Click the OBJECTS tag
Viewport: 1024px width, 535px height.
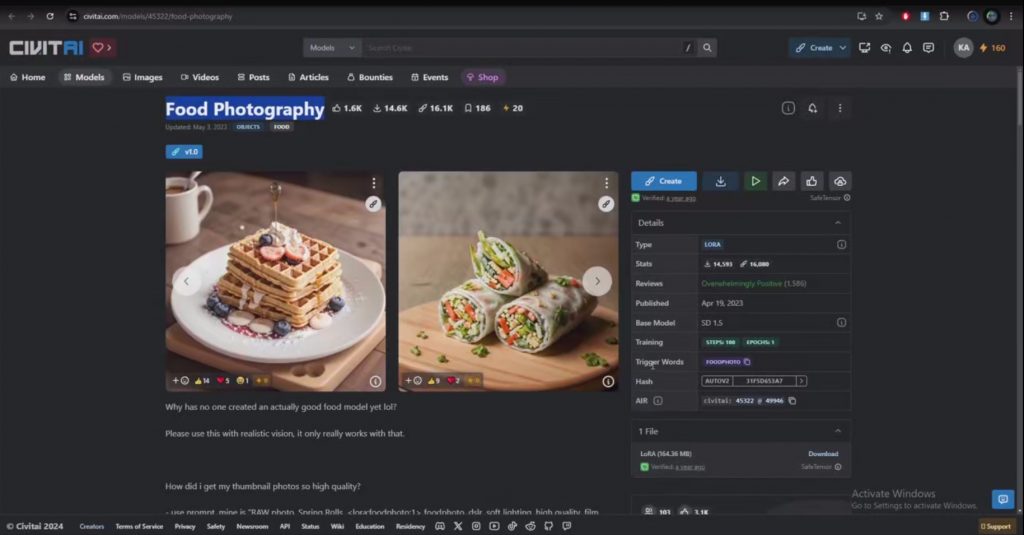pyautogui.click(x=248, y=127)
